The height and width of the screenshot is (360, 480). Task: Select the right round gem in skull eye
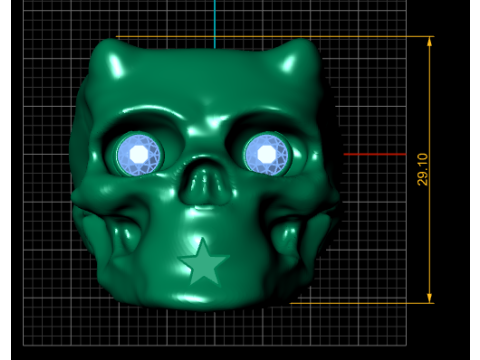pyautogui.click(x=268, y=154)
